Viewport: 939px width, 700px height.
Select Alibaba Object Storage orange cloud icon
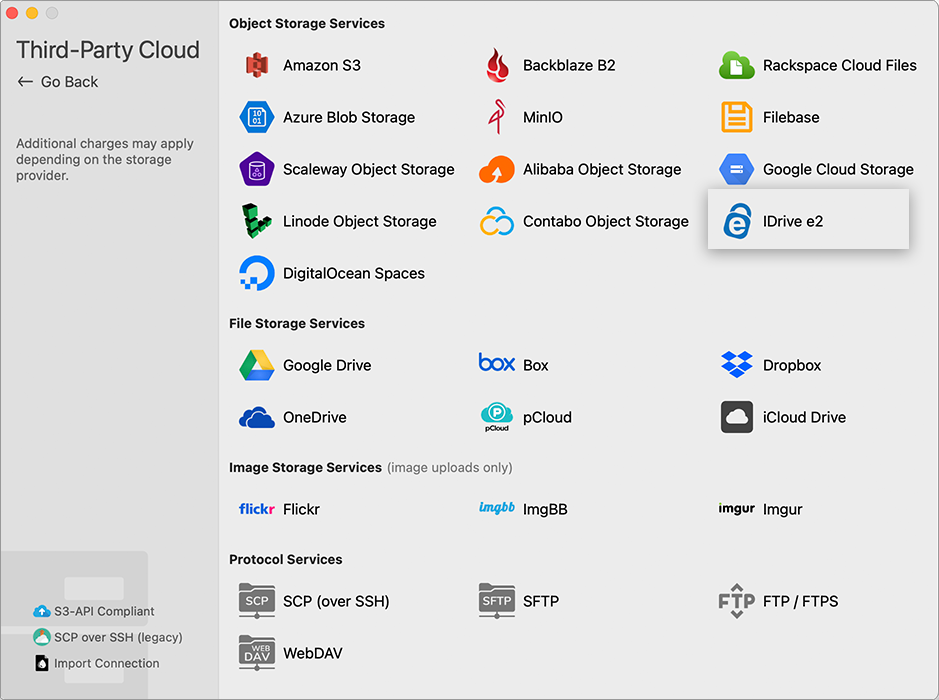(x=496, y=169)
